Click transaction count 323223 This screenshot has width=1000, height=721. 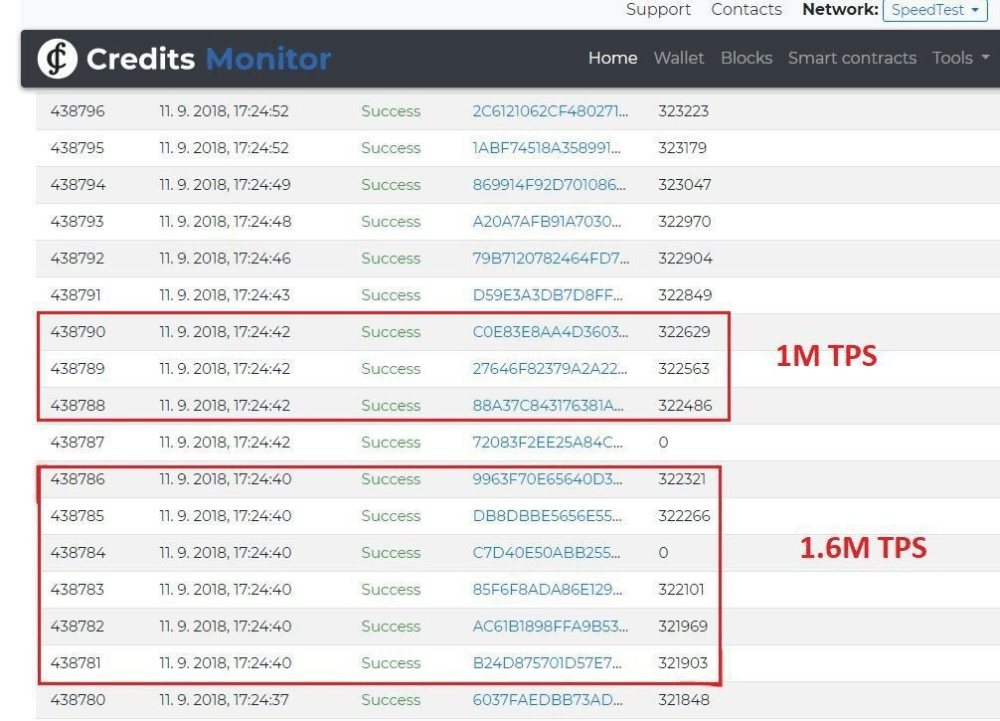pos(684,111)
